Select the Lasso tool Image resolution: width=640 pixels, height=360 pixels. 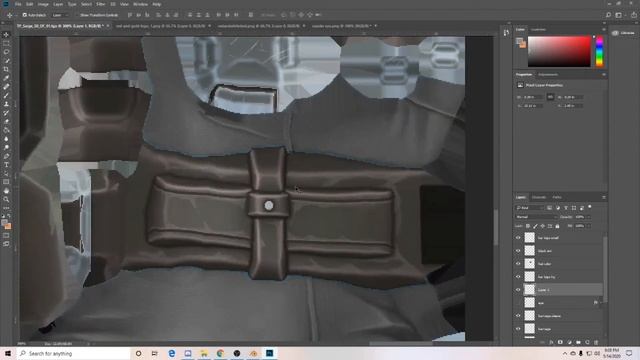pos(6,52)
